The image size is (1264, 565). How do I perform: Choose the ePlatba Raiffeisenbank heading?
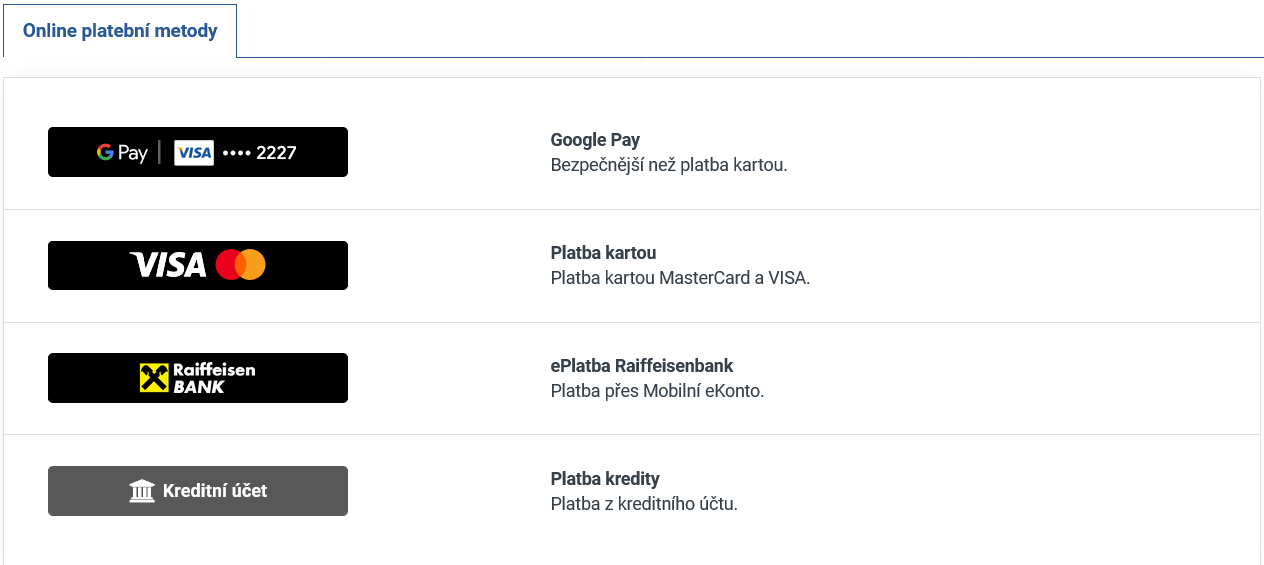pyautogui.click(x=642, y=366)
